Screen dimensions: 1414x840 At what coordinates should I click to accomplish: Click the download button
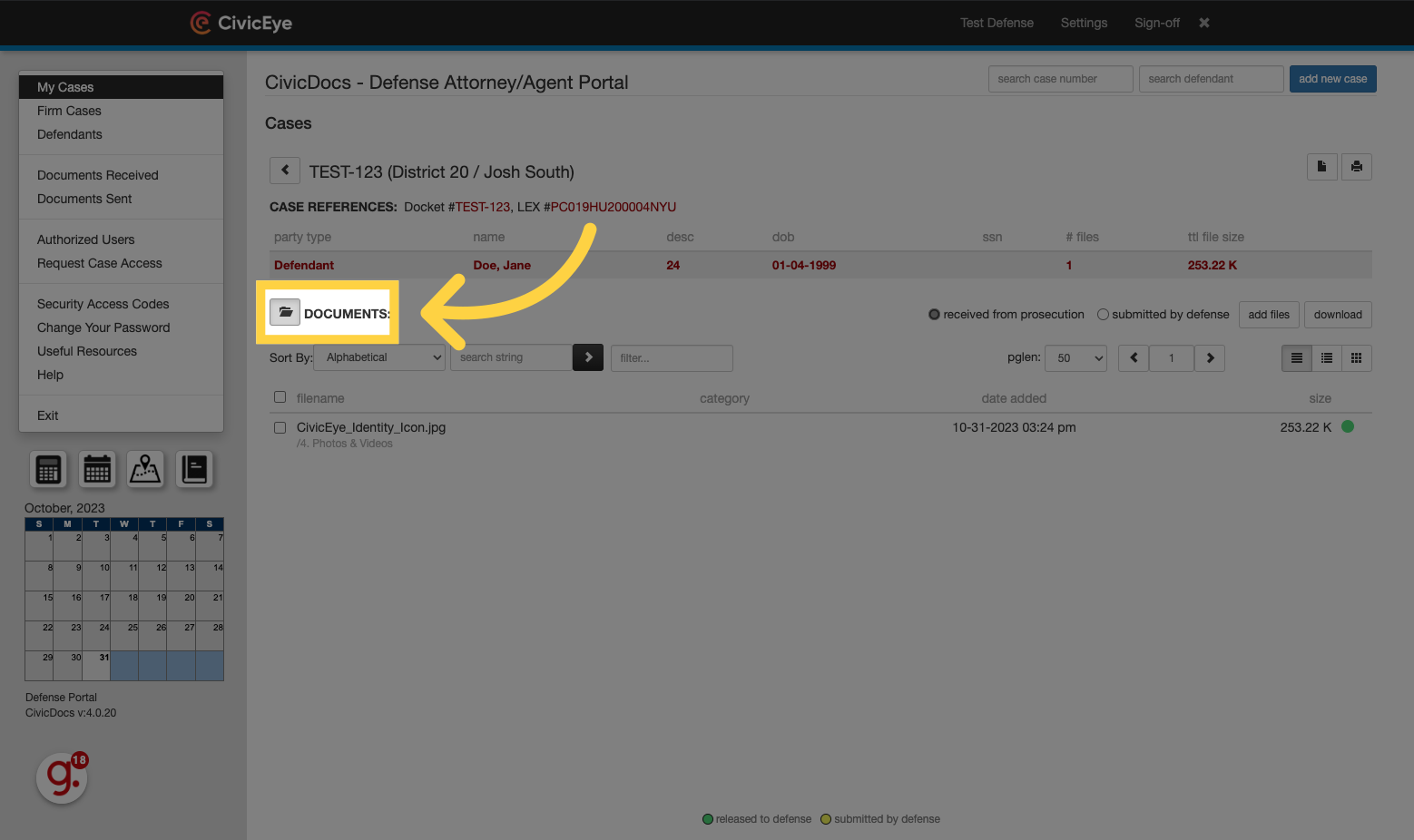pyautogui.click(x=1338, y=315)
